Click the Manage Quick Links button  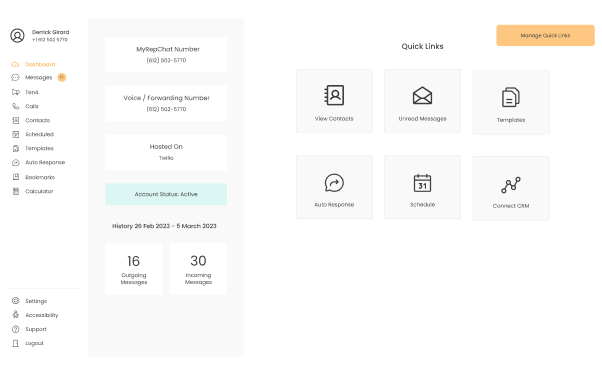(545, 35)
